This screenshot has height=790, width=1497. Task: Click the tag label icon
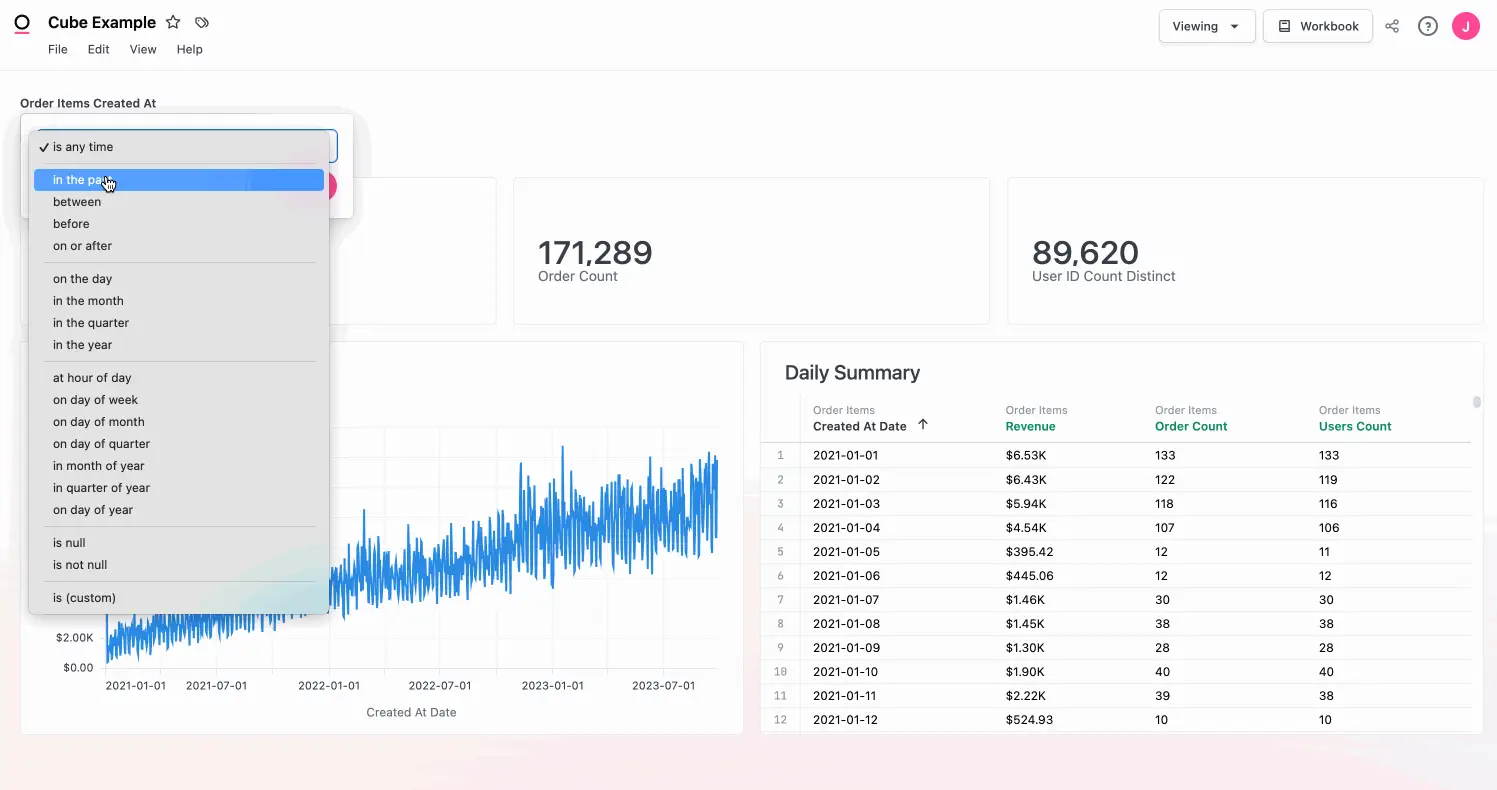coord(202,22)
